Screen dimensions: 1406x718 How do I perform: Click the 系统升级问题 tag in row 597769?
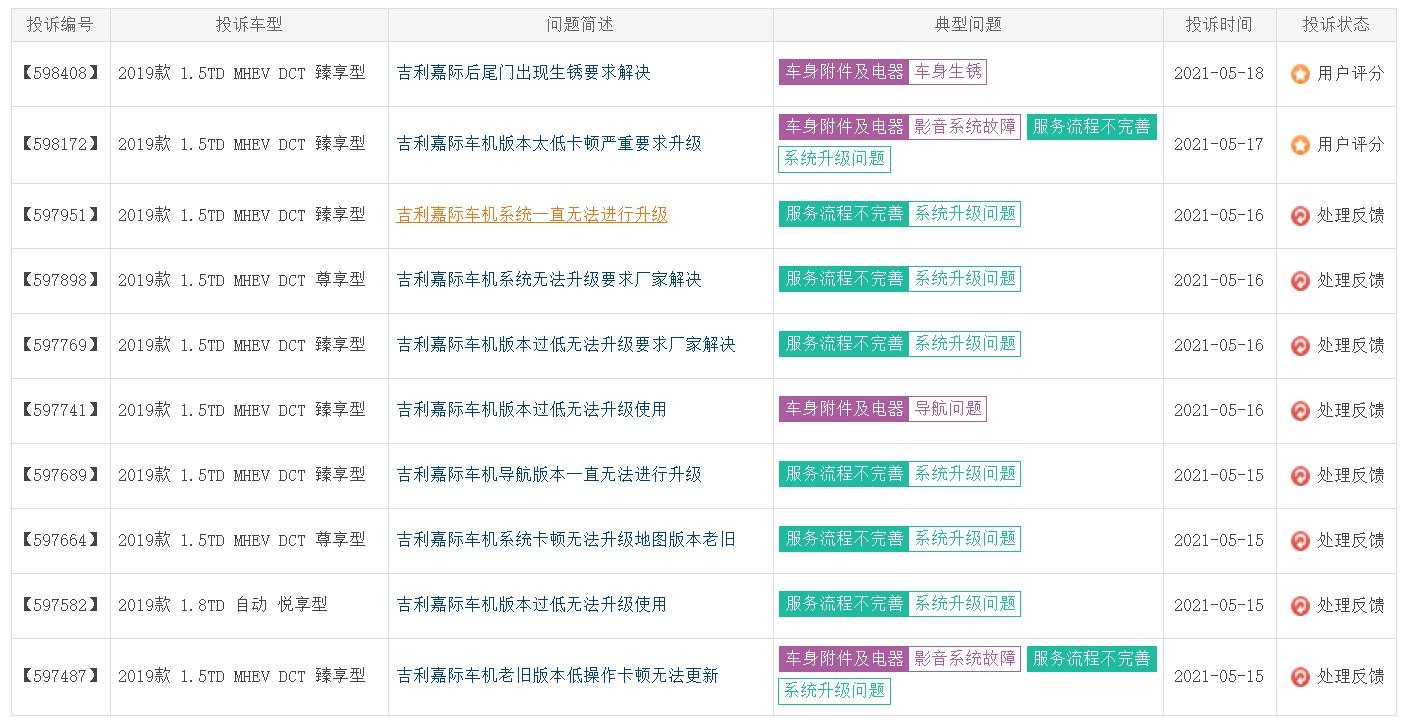pyautogui.click(x=965, y=344)
